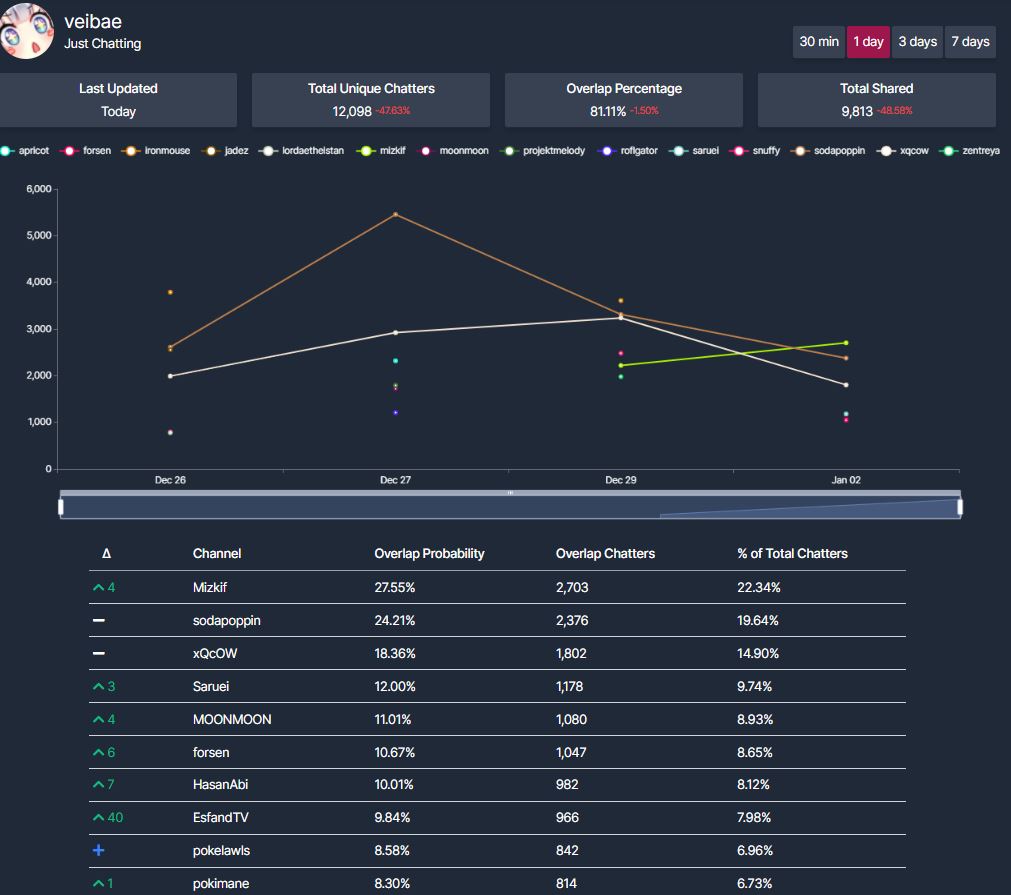Image resolution: width=1011 pixels, height=895 pixels.
Task: Toggle roflgator series in chart legend
Action: 627,150
